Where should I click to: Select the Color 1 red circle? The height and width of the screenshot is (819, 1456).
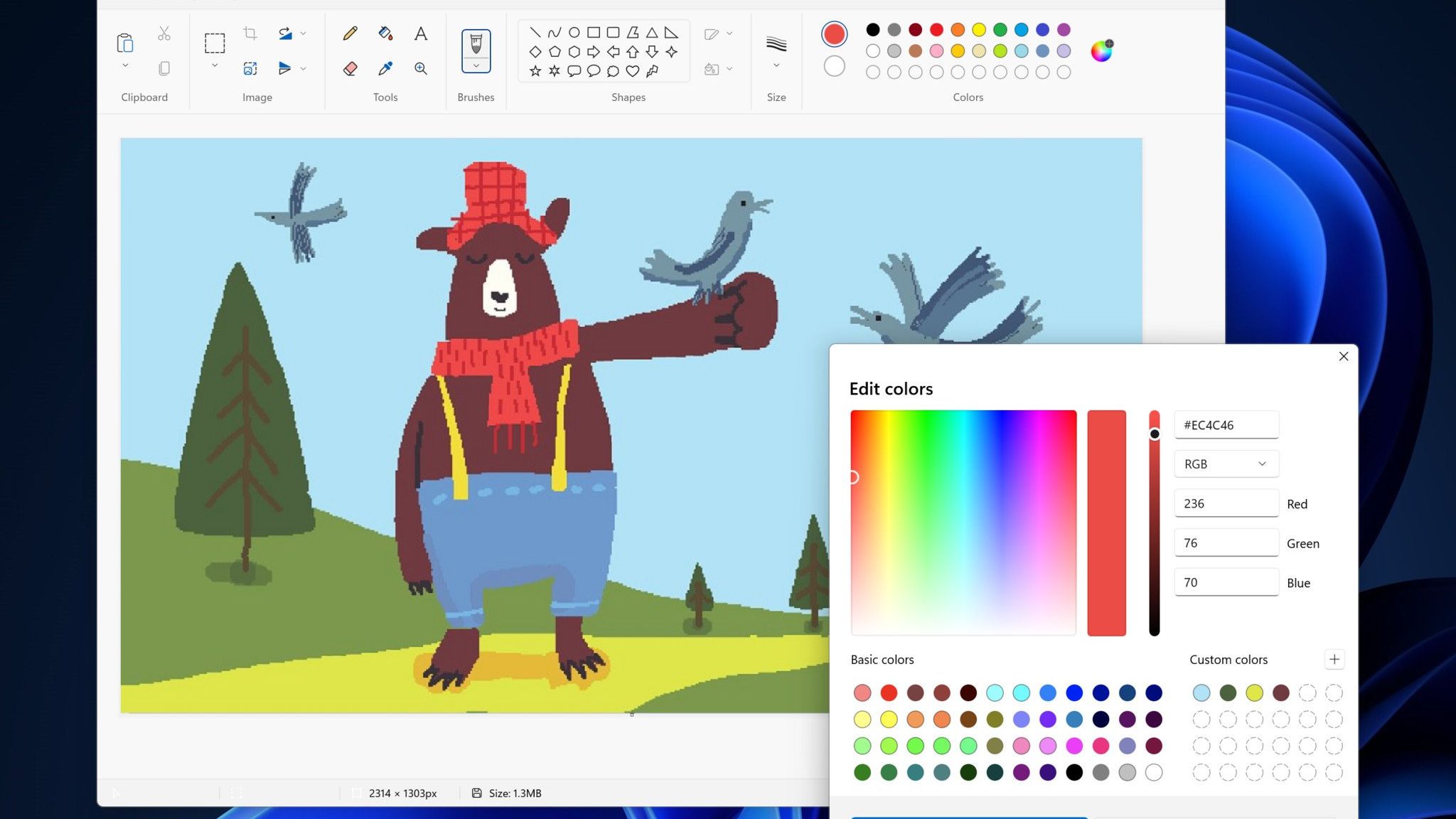(834, 33)
